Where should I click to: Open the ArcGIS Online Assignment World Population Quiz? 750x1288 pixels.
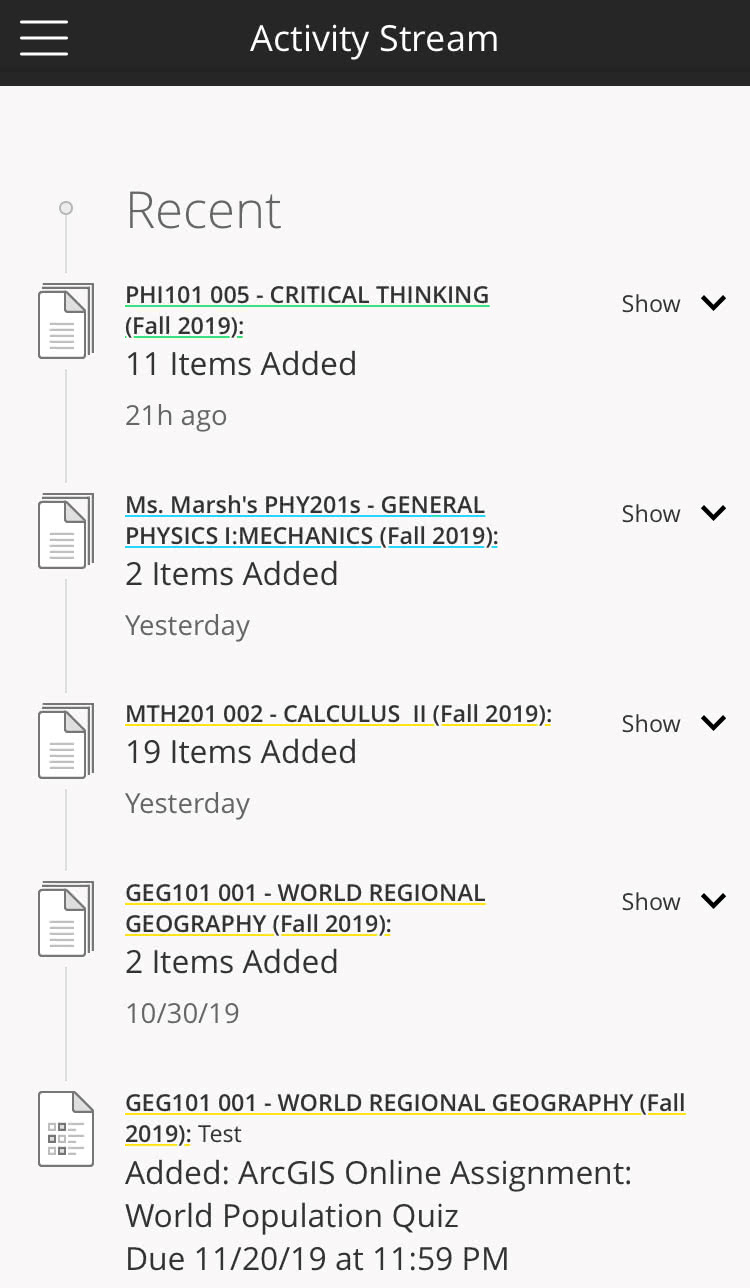pyautogui.click(x=378, y=1194)
